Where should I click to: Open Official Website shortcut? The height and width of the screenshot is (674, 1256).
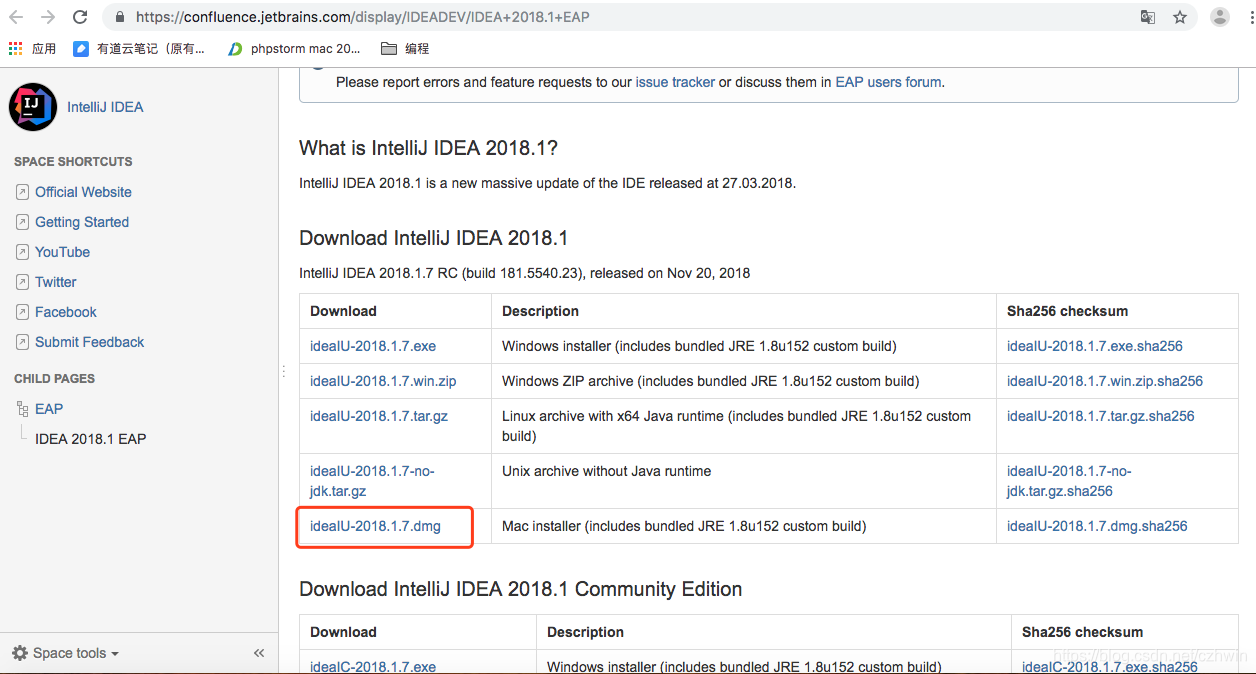[x=83, y=192]
